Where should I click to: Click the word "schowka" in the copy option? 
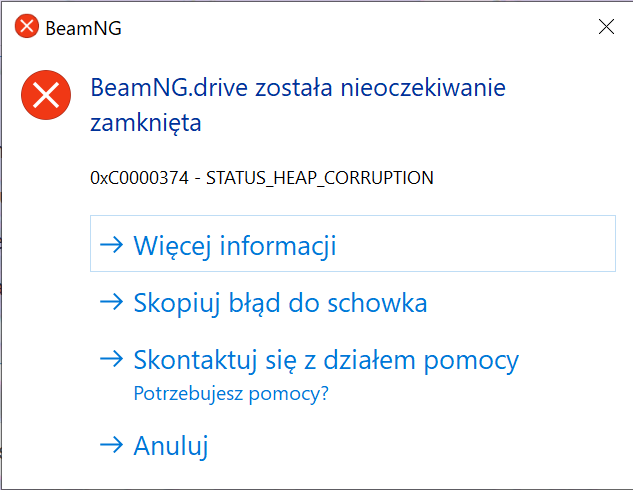click(x=385, y=303)
